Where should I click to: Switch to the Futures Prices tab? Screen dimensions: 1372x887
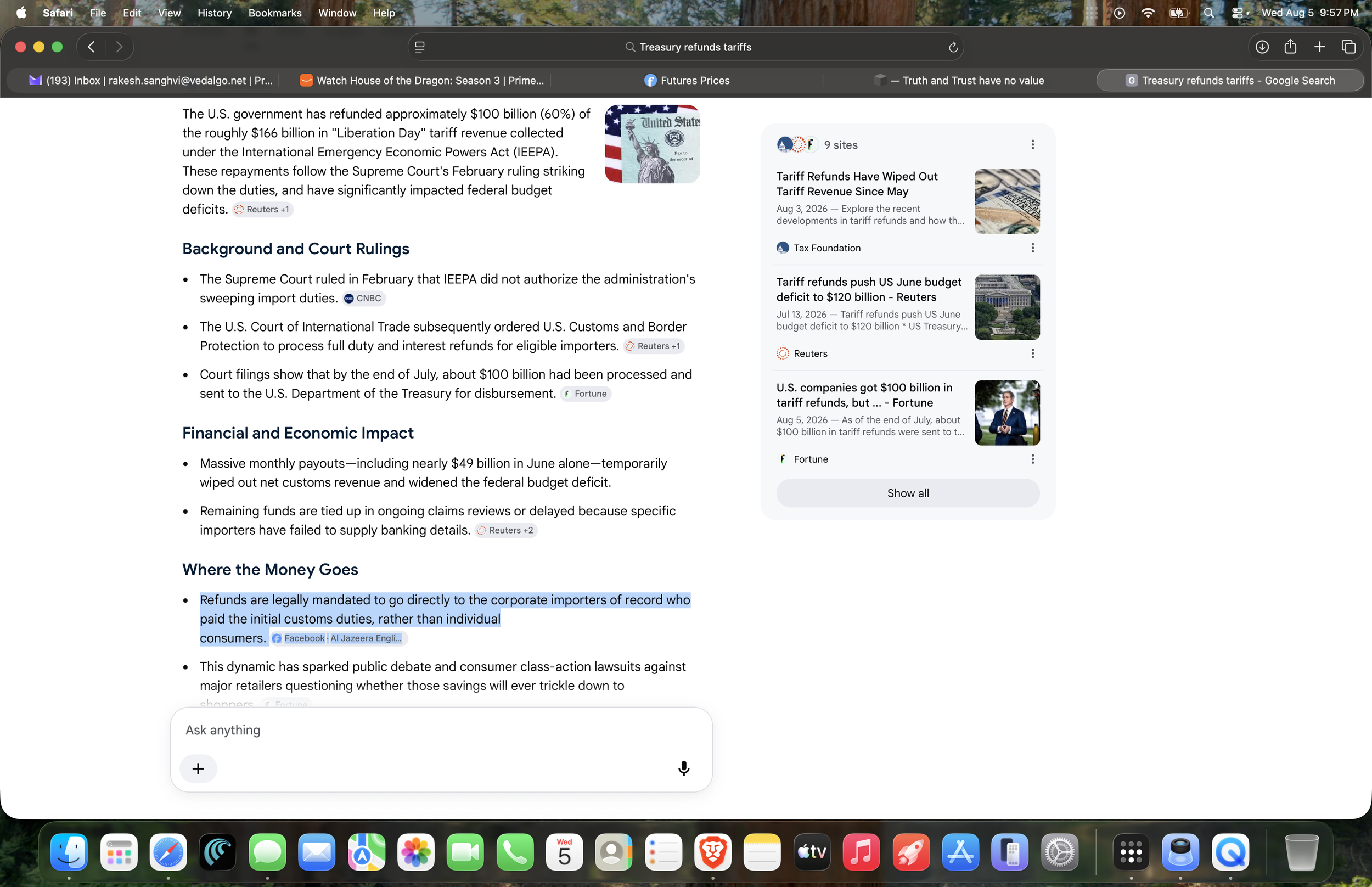coord(687,80)
